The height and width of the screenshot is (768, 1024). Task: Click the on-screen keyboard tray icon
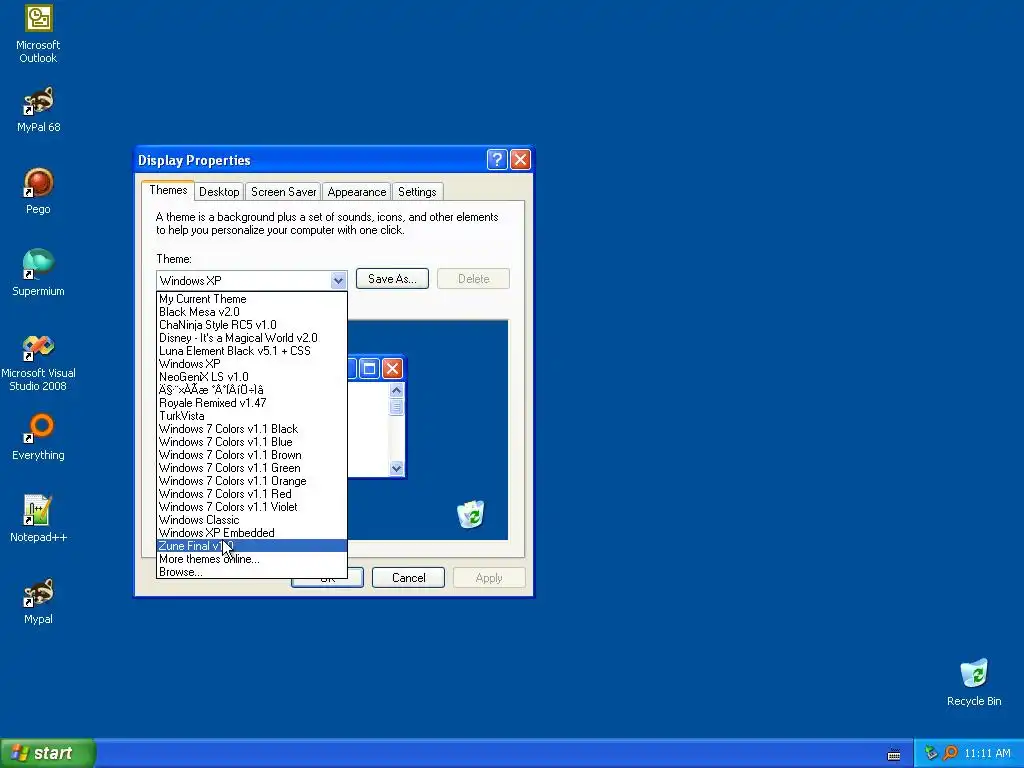894,755
